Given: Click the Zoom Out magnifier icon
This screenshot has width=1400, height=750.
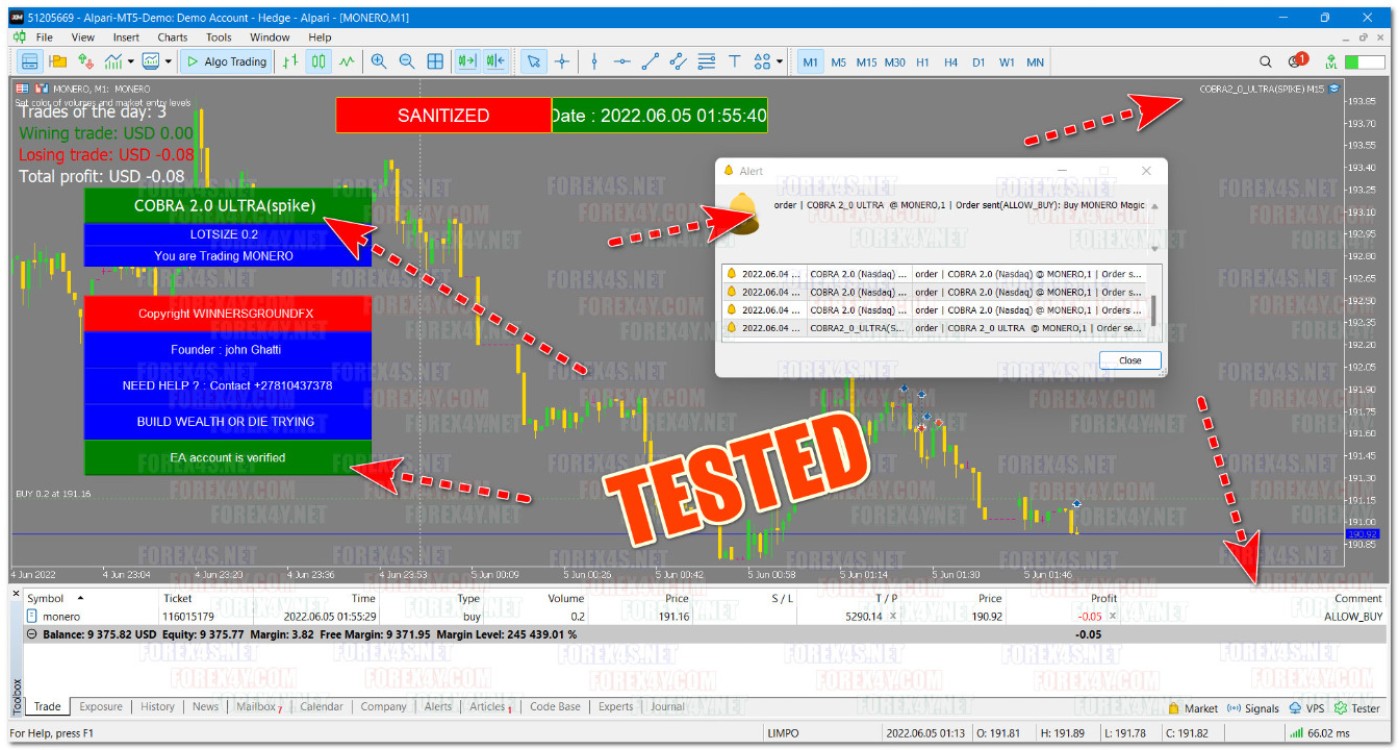Looking at the screenshot, I should [x=407, y=62].
